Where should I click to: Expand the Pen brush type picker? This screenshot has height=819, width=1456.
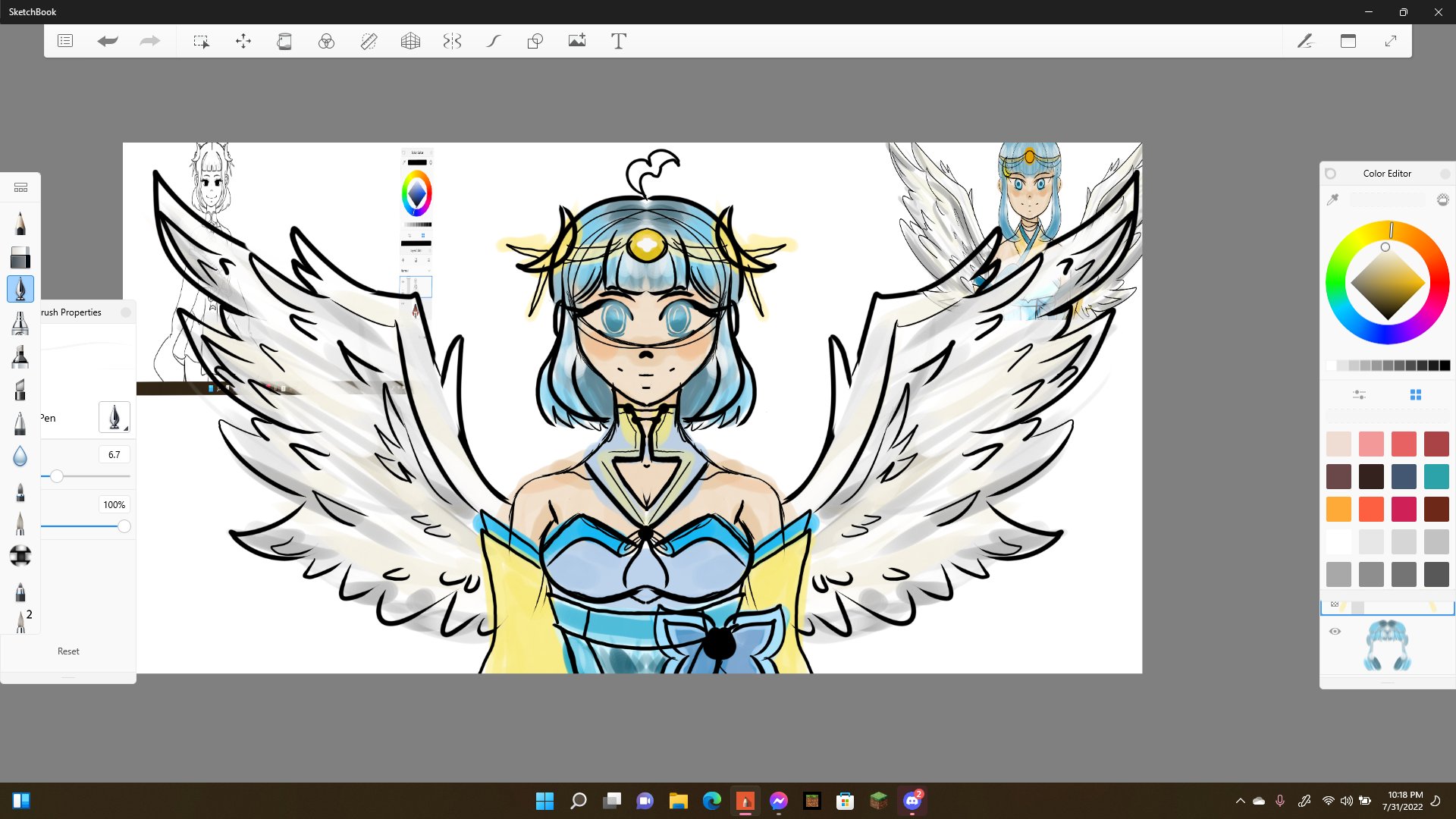(x=115, y=417)
